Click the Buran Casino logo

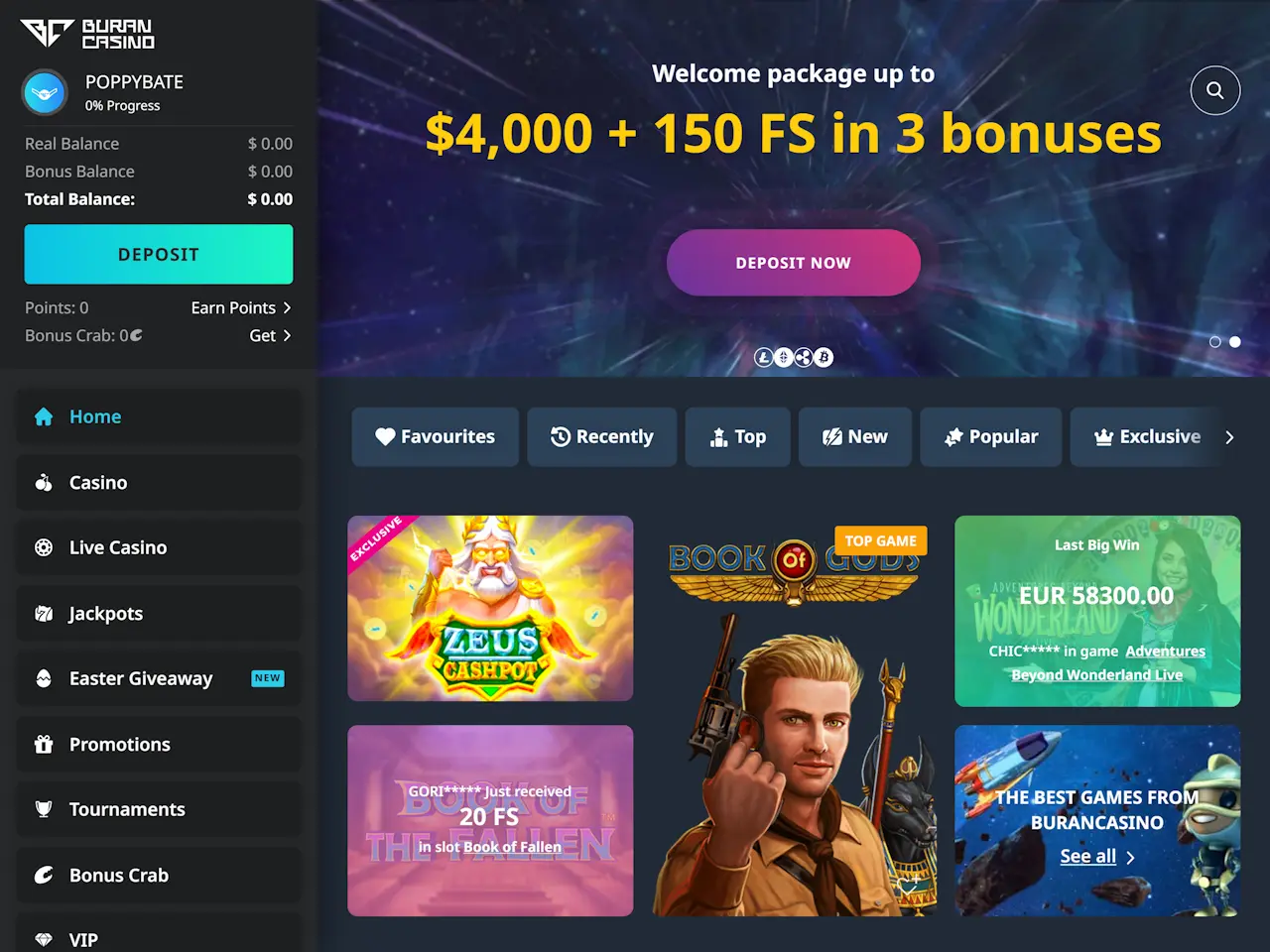point(87,33)
